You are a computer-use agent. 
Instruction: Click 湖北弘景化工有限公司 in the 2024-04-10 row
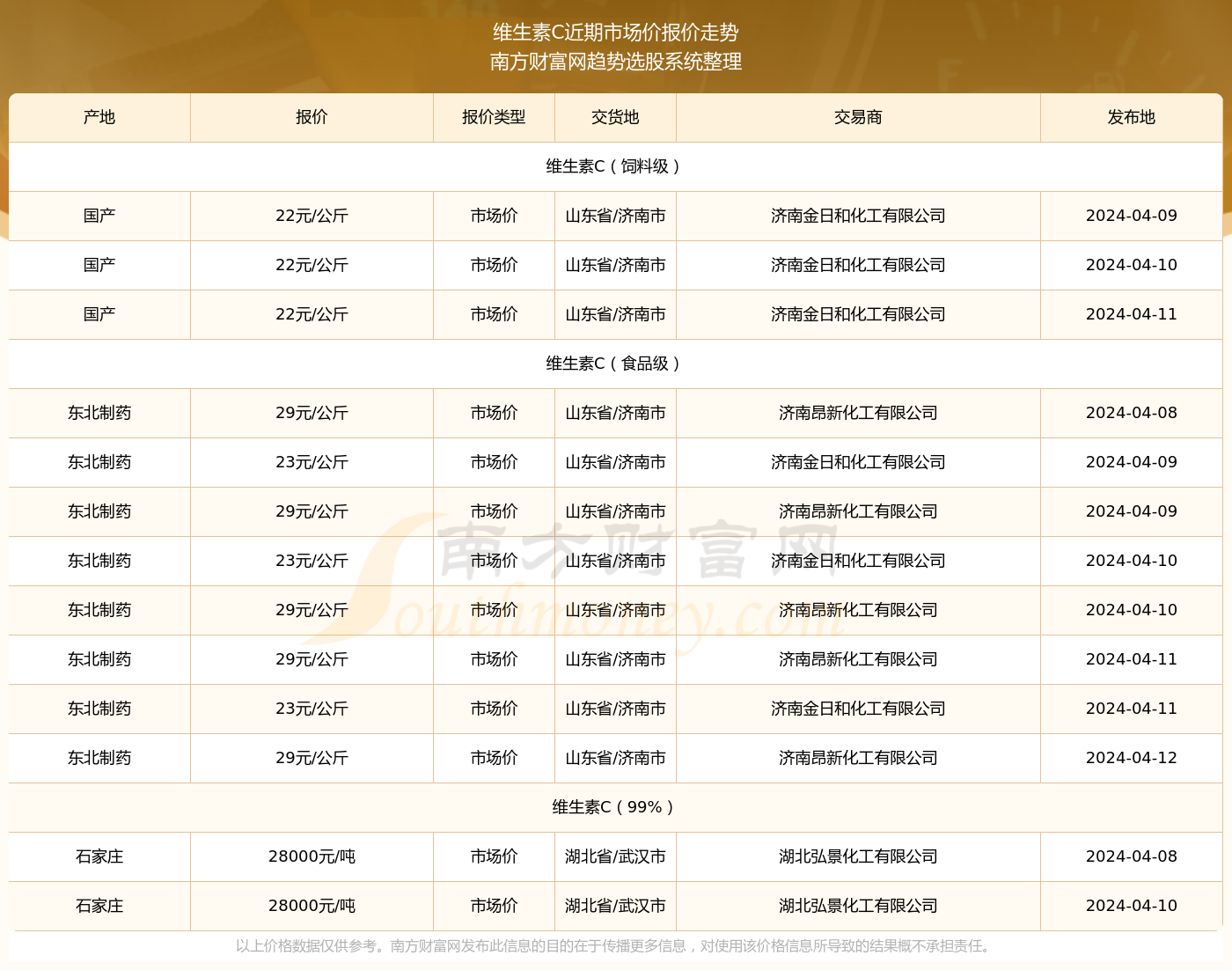pos(858,906)
